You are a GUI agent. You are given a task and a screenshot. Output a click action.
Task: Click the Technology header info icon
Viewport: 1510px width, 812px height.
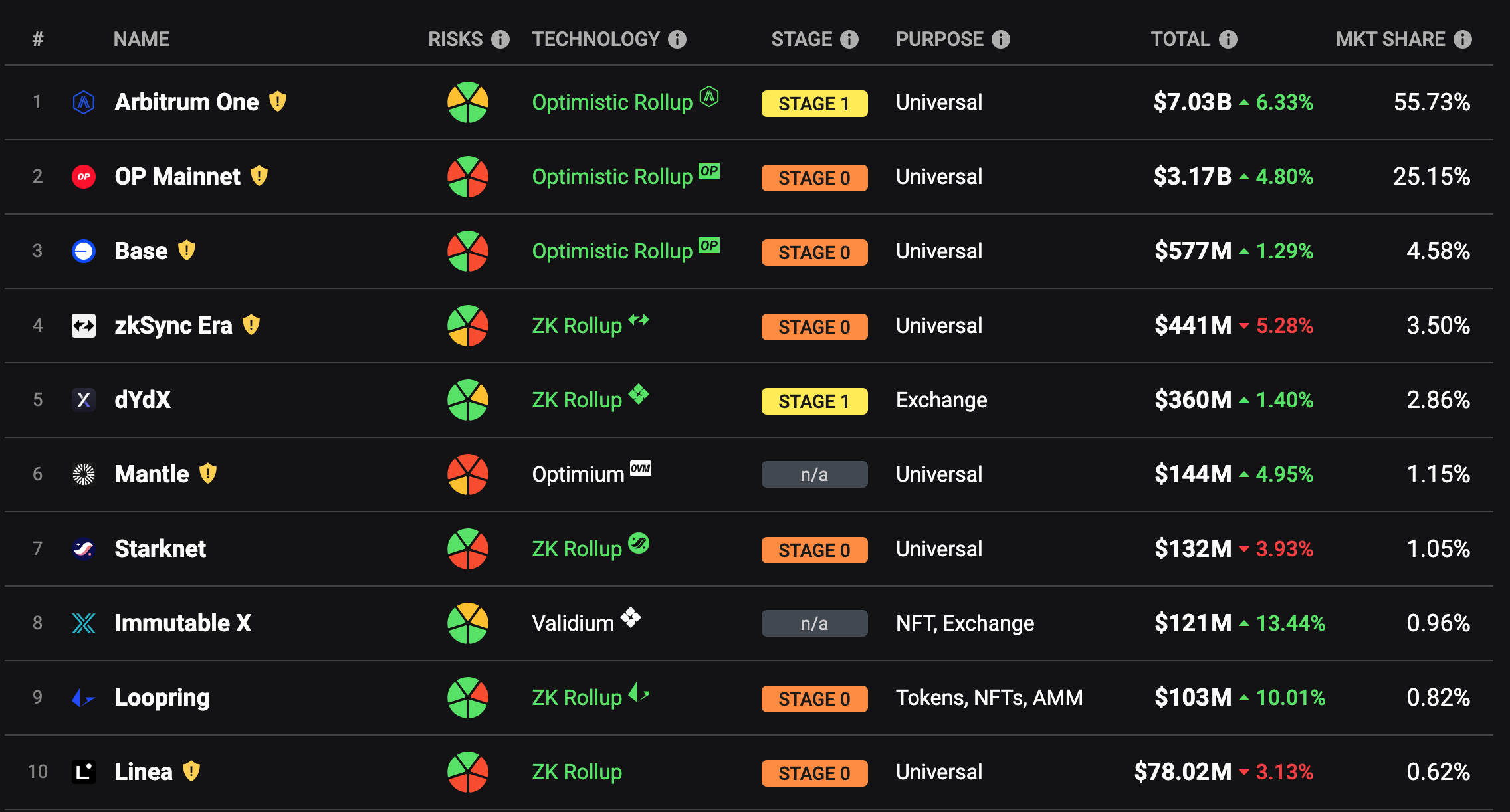click(677, 39)
